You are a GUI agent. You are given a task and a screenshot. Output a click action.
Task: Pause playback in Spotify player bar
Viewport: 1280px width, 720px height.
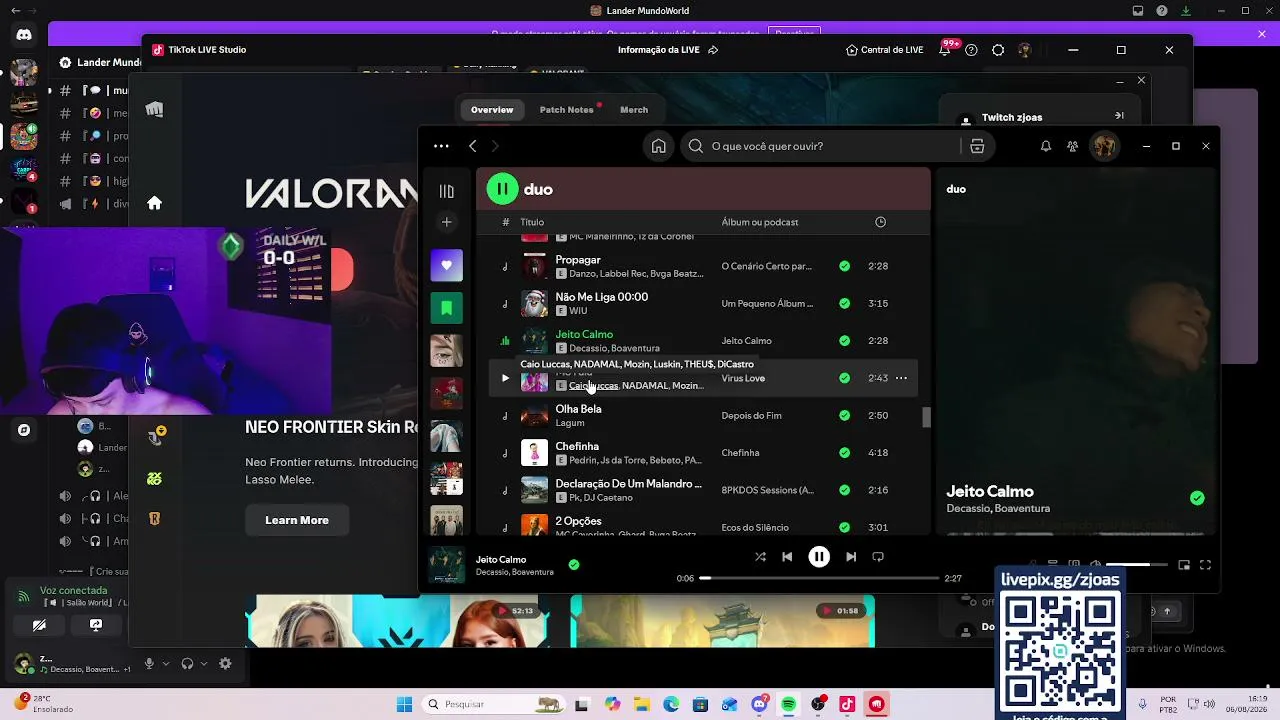coord(819,557)
